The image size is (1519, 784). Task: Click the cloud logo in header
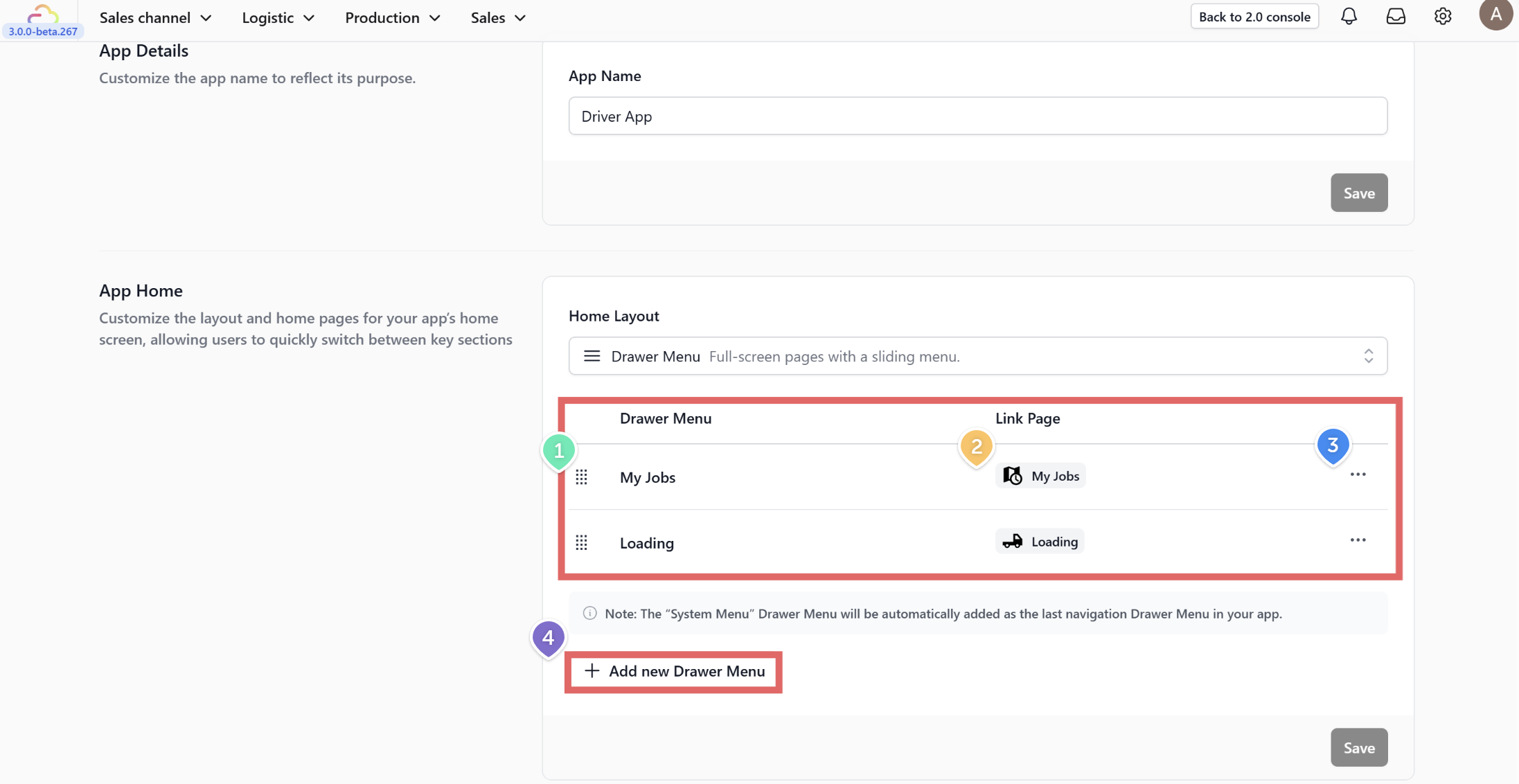[x=43, y=14]
